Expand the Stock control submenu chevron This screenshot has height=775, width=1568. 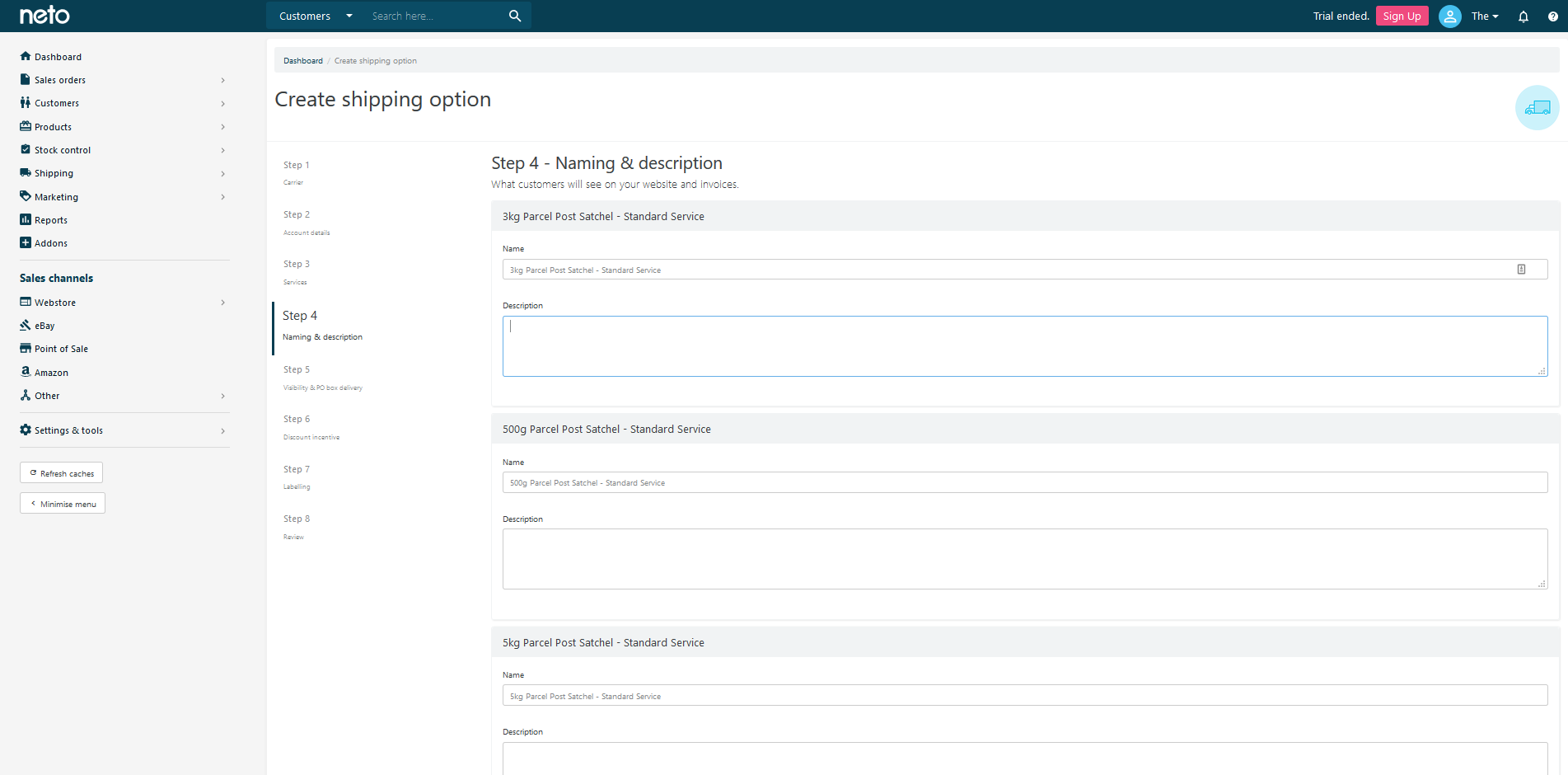222,150
